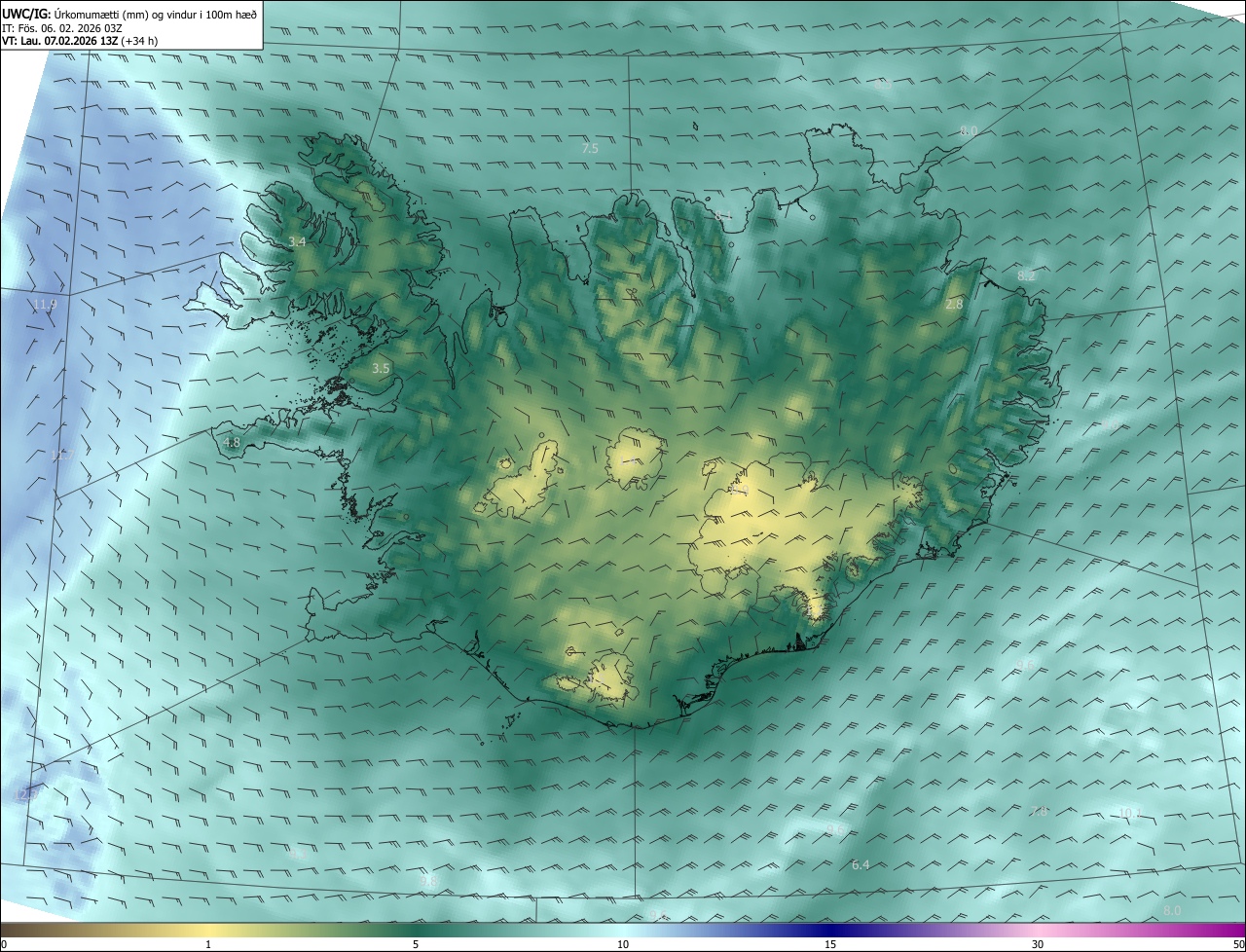1246x952 pixels.
Task: Click the 10 tick label on the color scale
Action: 623,944
